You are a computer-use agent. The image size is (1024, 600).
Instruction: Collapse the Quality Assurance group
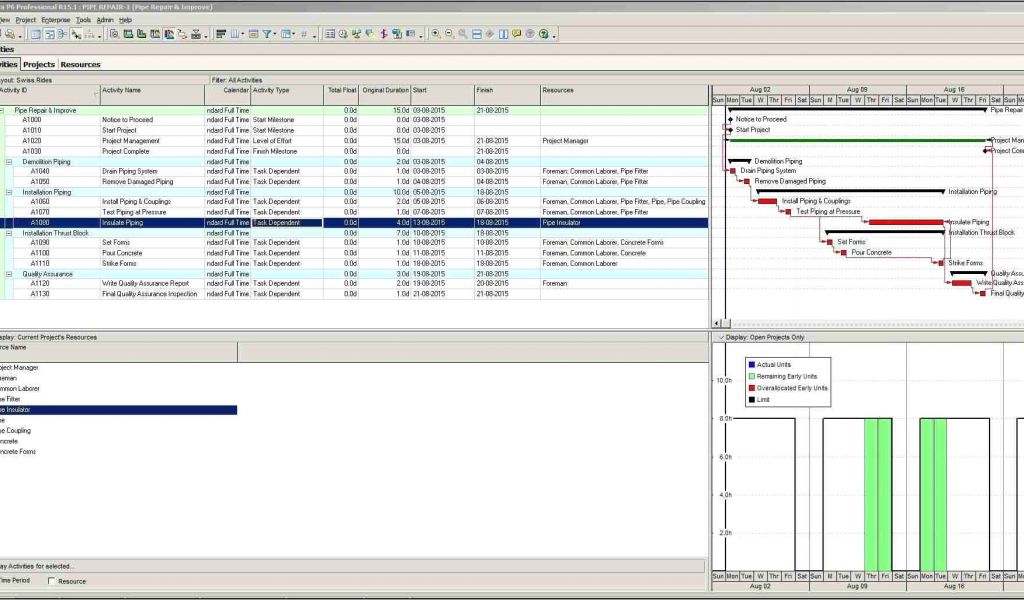[x=9, y=274]
